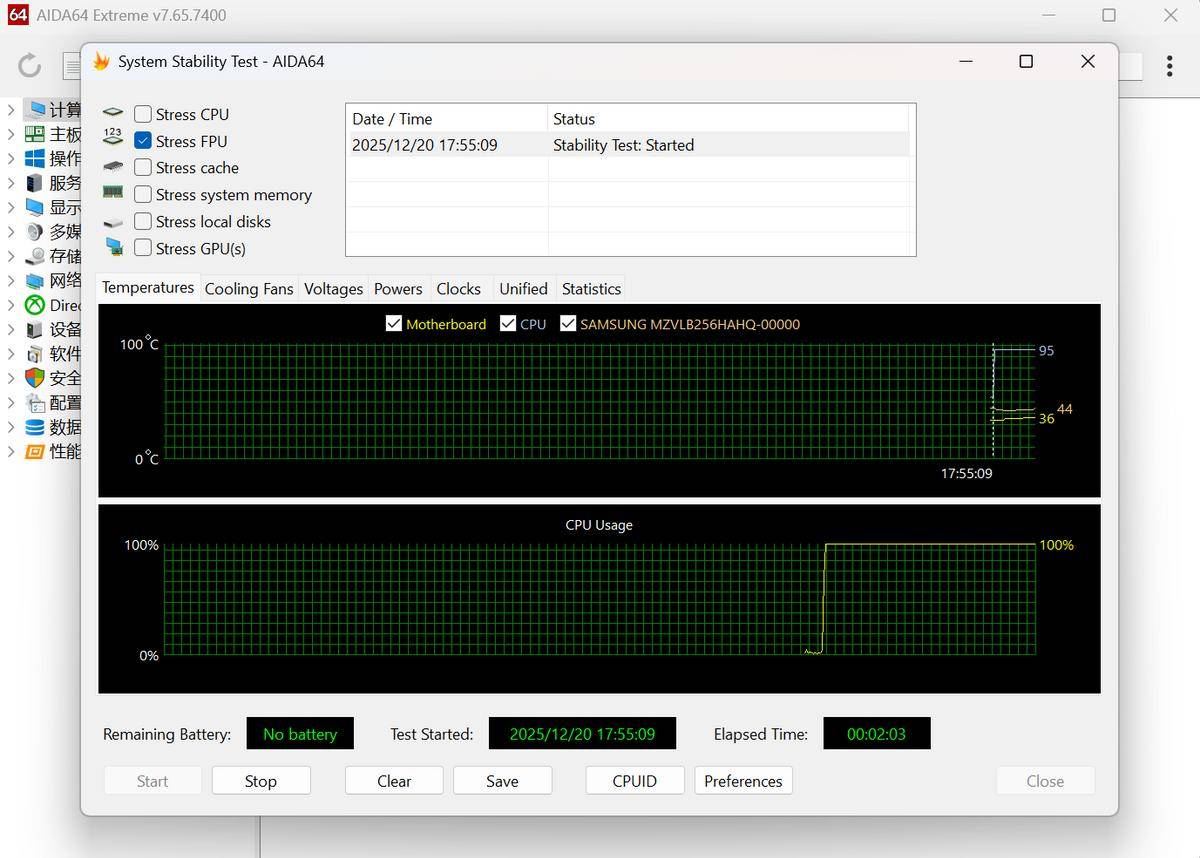Enable the Stress GPU(s) checkbox
1200x858 pixels.
143,248
